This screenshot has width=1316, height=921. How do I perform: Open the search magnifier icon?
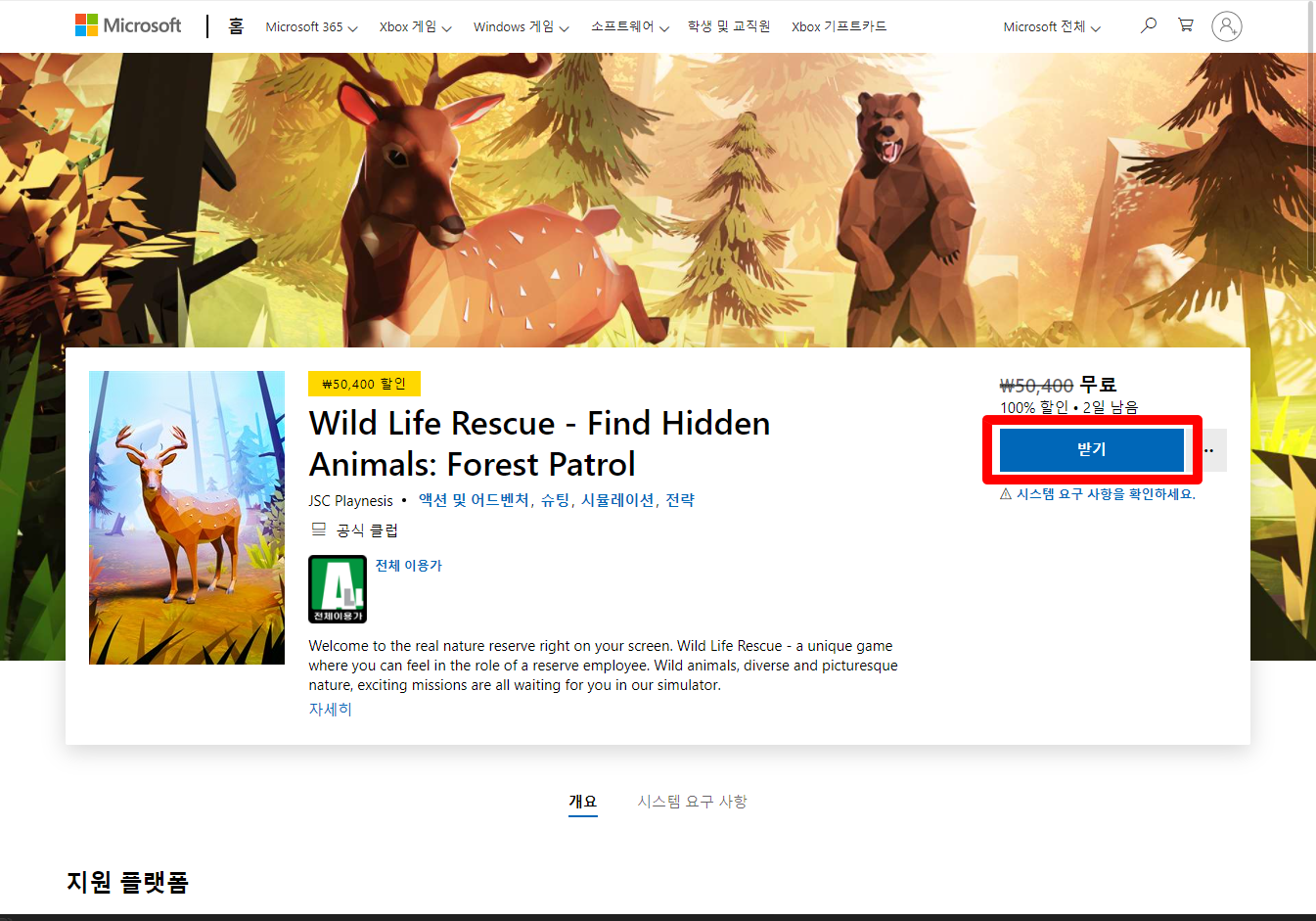(1149, 25)
